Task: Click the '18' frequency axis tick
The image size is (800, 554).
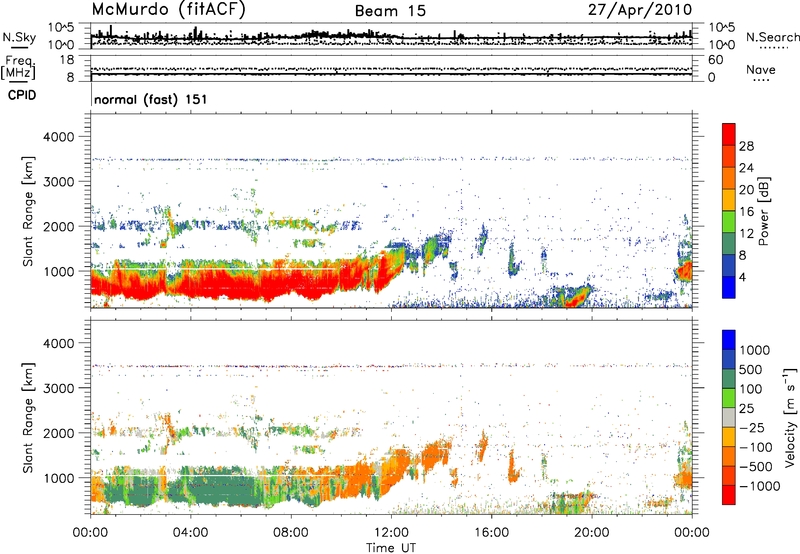Action: tap(67, 60)
